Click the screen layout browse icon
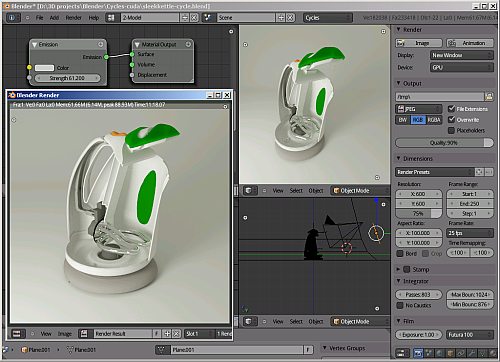Image resolution: width=500 pixels, height=362 pixels. click(110, 17)
